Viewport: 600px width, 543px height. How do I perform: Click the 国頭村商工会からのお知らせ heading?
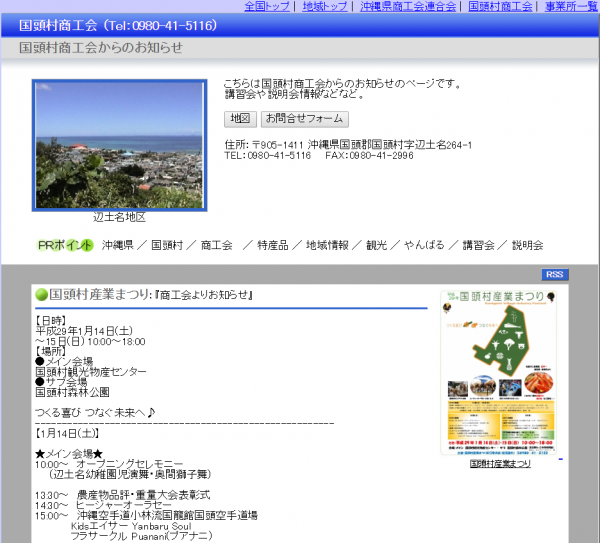tap(101, 47)
